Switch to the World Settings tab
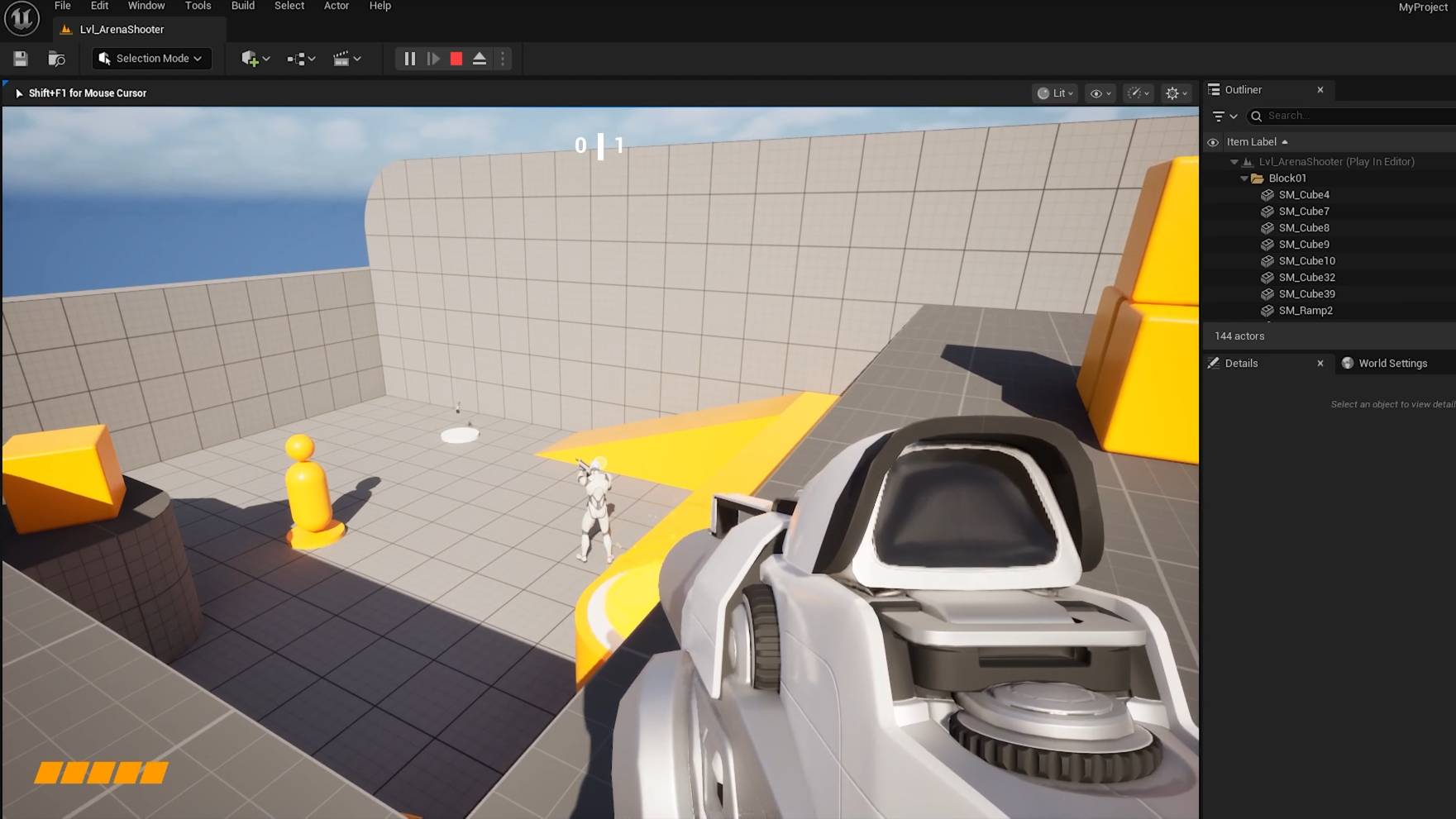This screenshot has width=1456, height=819. [1392, 363]
